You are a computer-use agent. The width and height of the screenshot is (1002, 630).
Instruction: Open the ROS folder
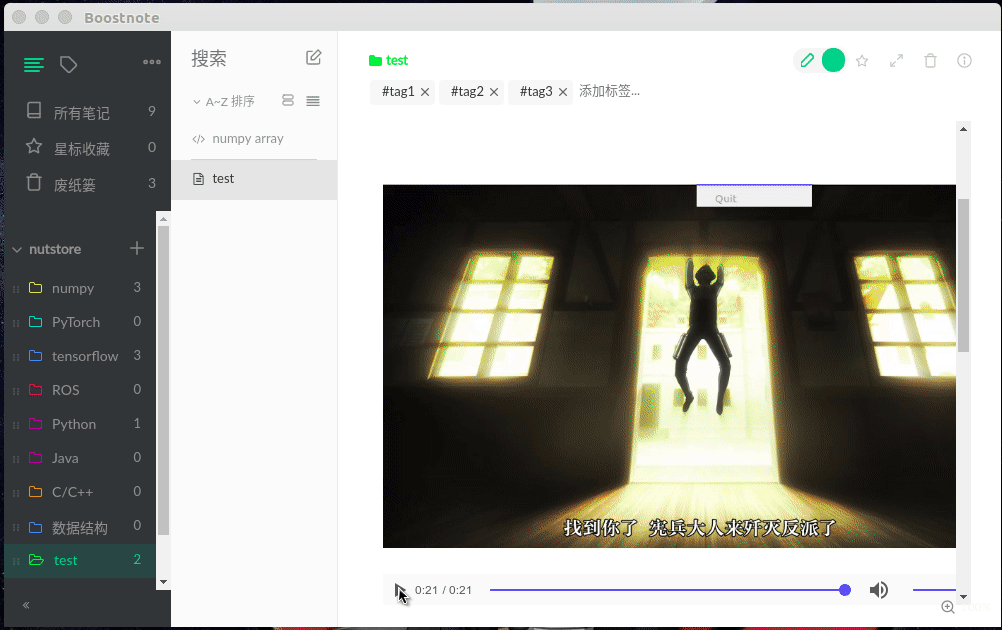pos(80,390)
